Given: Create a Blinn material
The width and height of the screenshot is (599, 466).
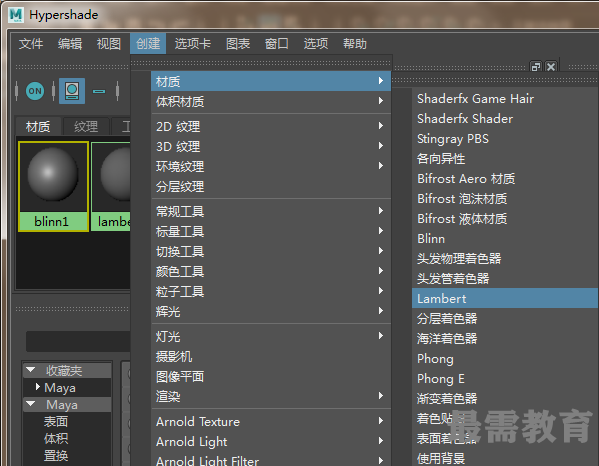Looking at the screenshot, I should click(x=505, y=239).
